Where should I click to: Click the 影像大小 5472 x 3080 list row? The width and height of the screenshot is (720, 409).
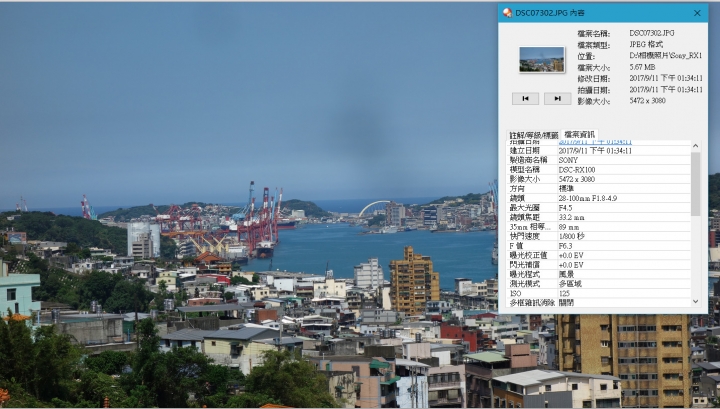pyautogui.click(x=599, y=179)
